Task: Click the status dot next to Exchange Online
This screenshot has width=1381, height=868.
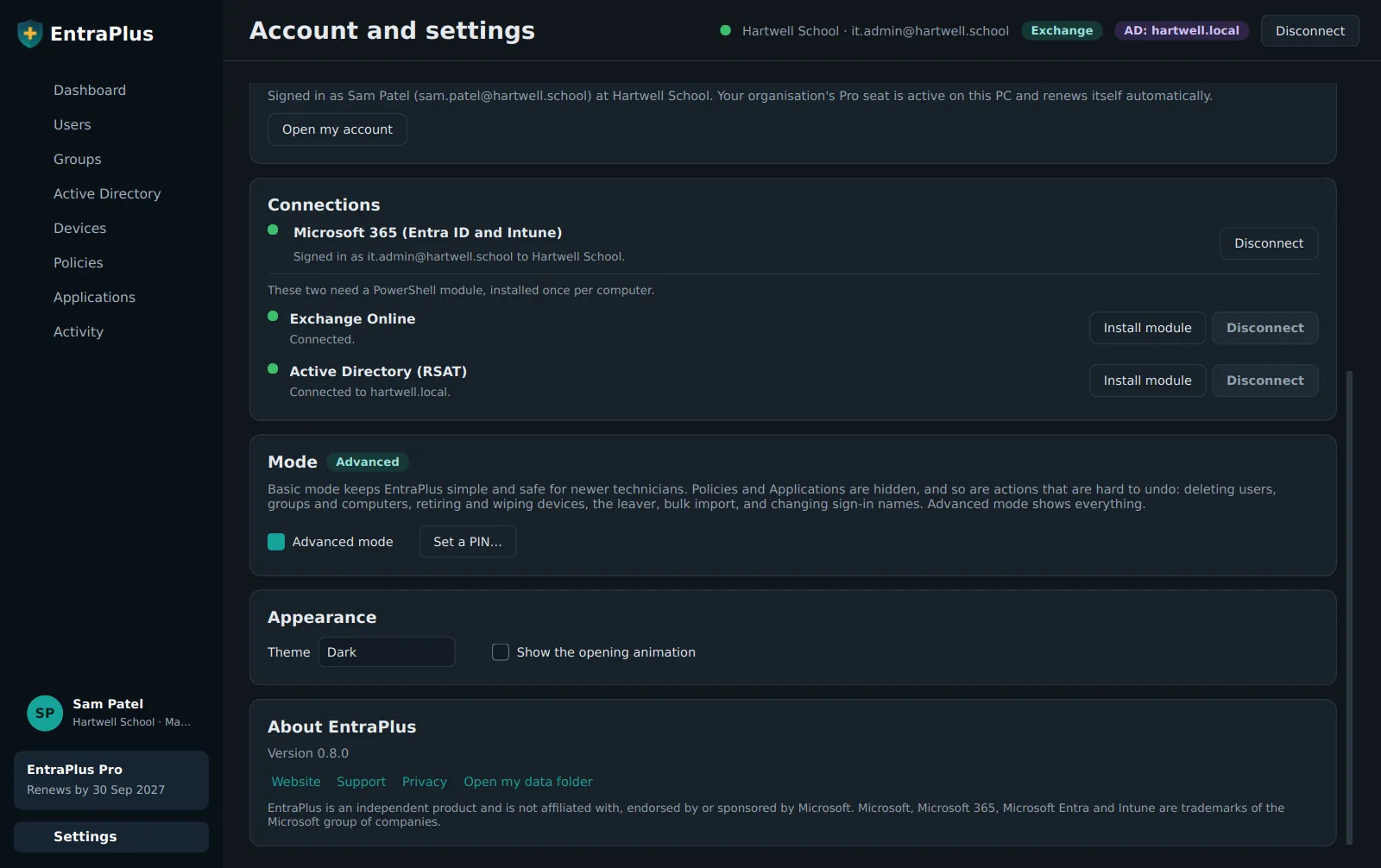Action: (x=273, y=316)
